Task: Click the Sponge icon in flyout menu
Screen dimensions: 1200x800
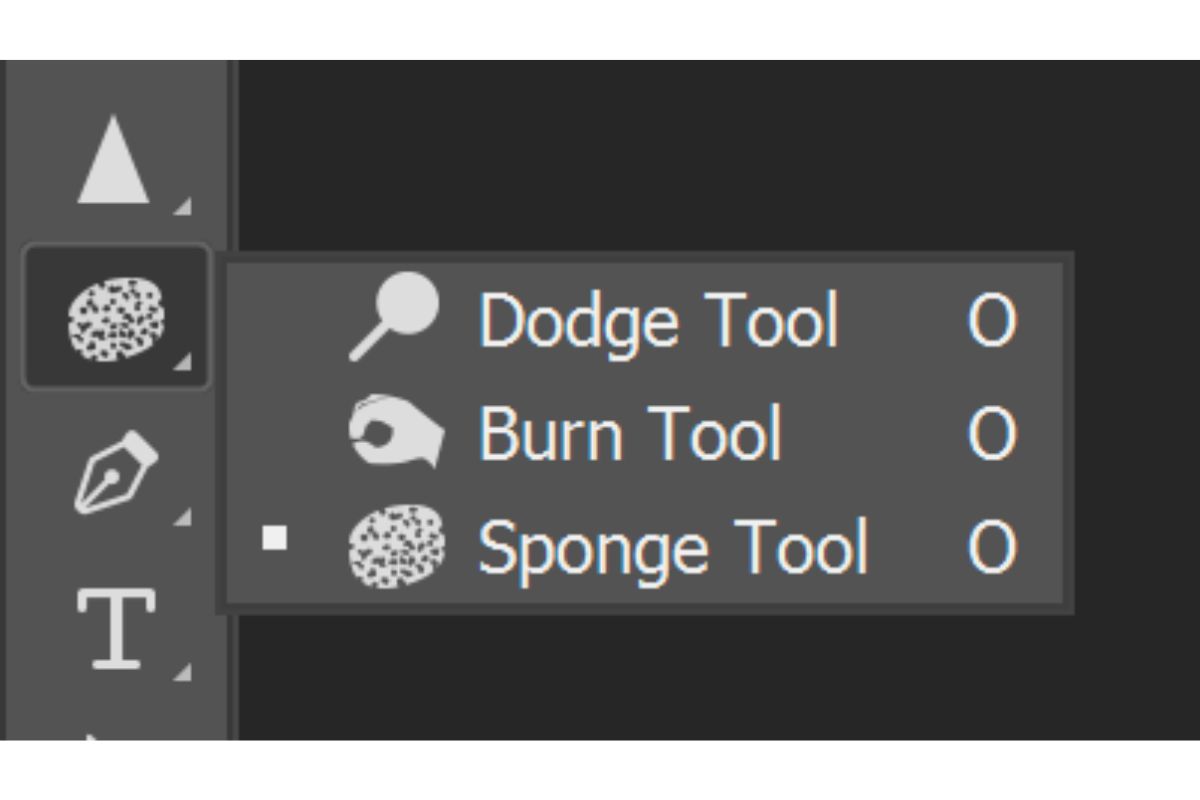Action: [396, 546]
